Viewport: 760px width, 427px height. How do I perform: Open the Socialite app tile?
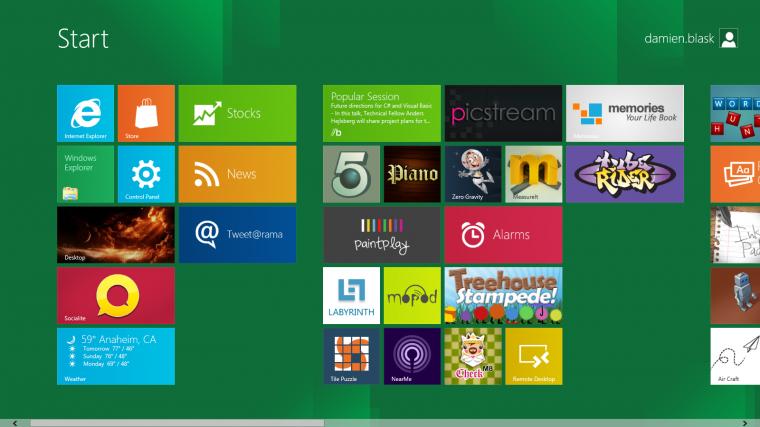click(x=116, y=296)
